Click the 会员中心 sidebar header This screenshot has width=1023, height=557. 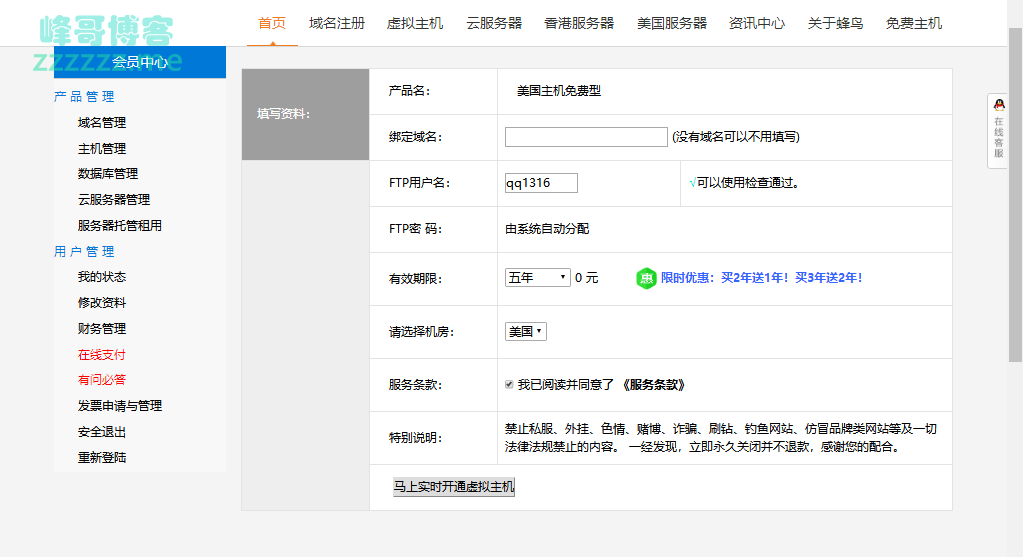tap(140, 62)
